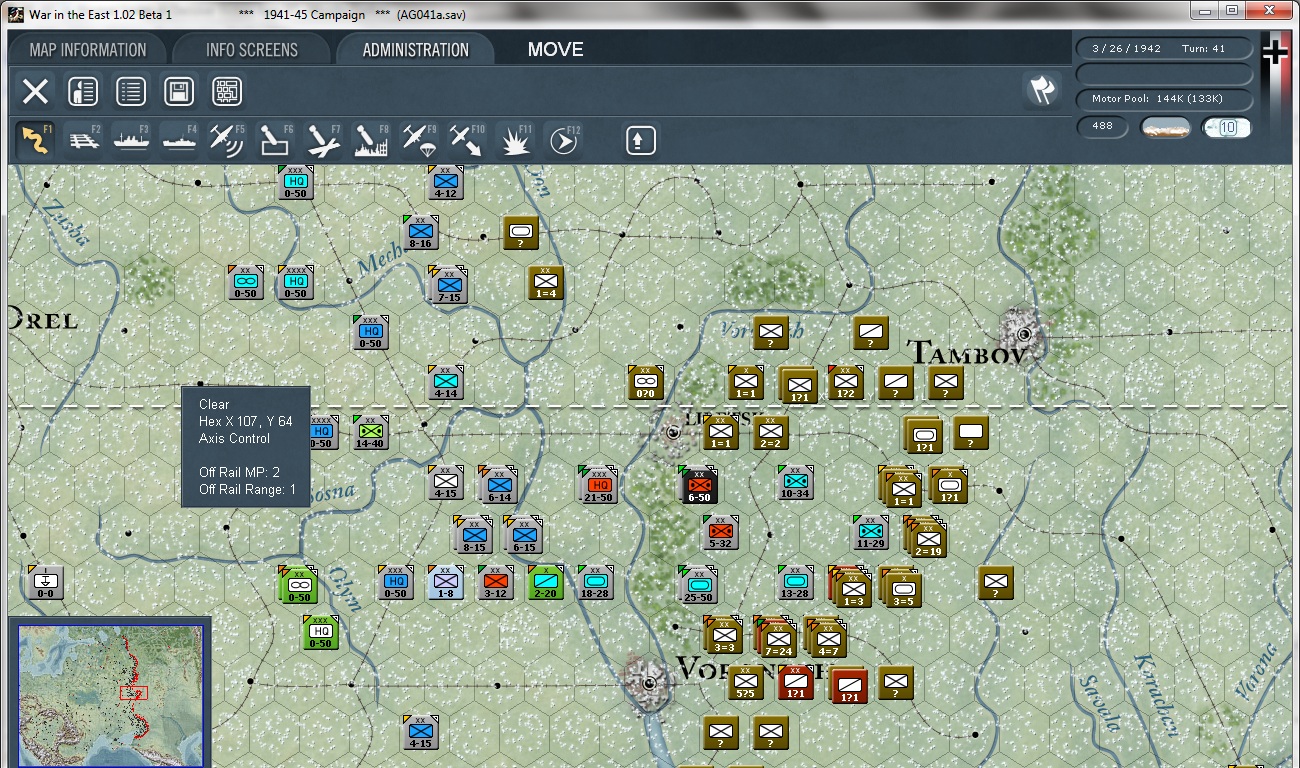Screen dimensions: 1300x768
Task: Minimize the War in the East window
Action: 1205,11
